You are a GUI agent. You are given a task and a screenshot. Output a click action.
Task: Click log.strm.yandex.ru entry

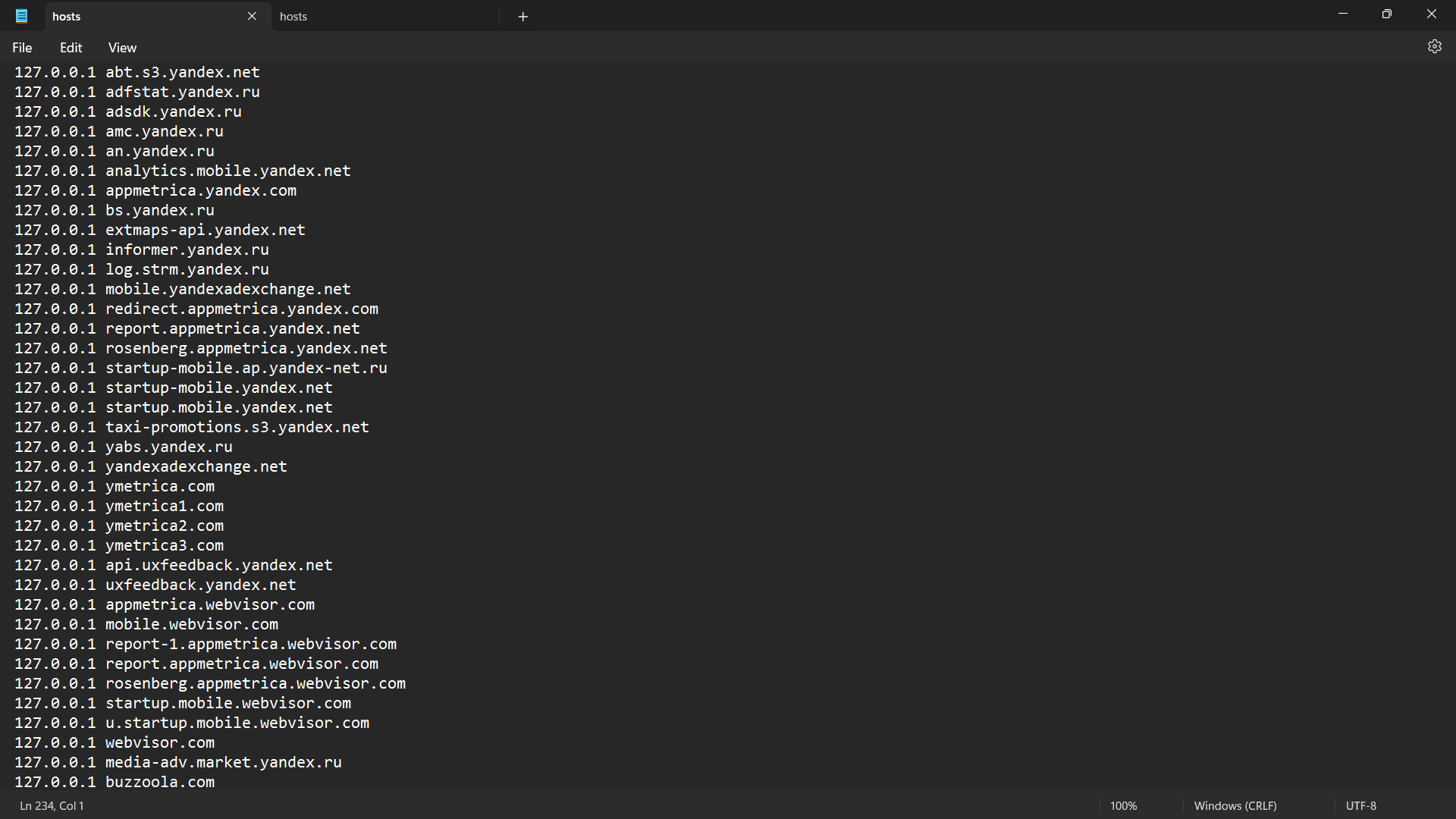point(142,269)
